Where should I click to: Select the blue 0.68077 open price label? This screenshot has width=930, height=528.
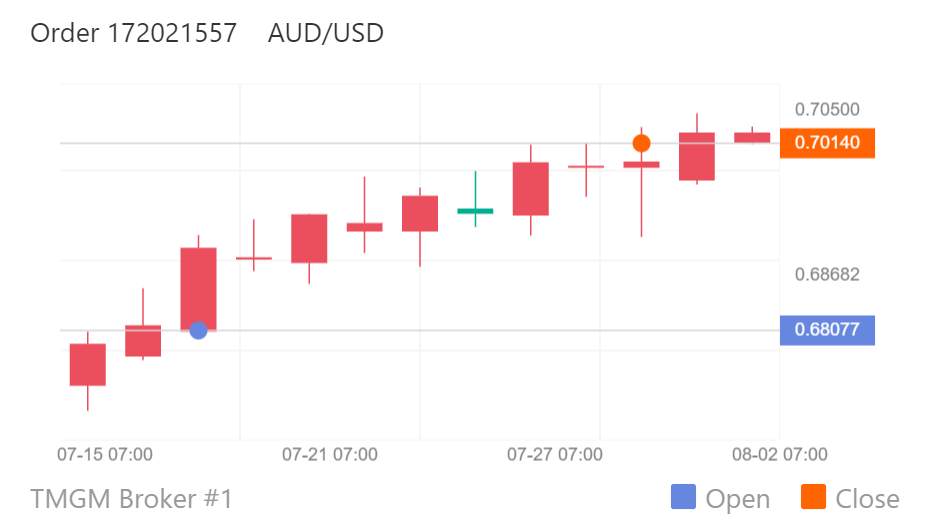click(827, 330)
